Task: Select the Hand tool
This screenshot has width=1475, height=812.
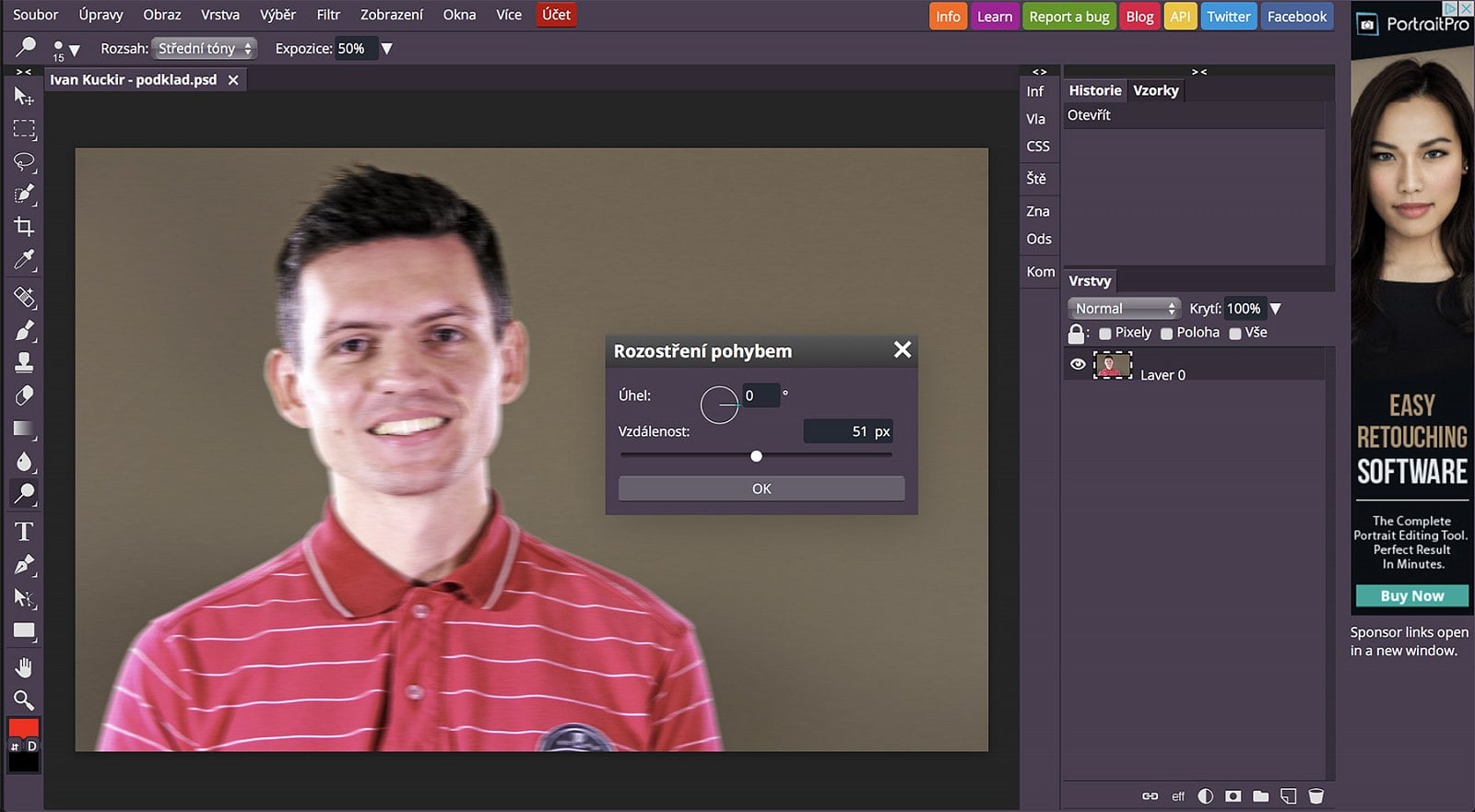Action: tap(24, 667)
